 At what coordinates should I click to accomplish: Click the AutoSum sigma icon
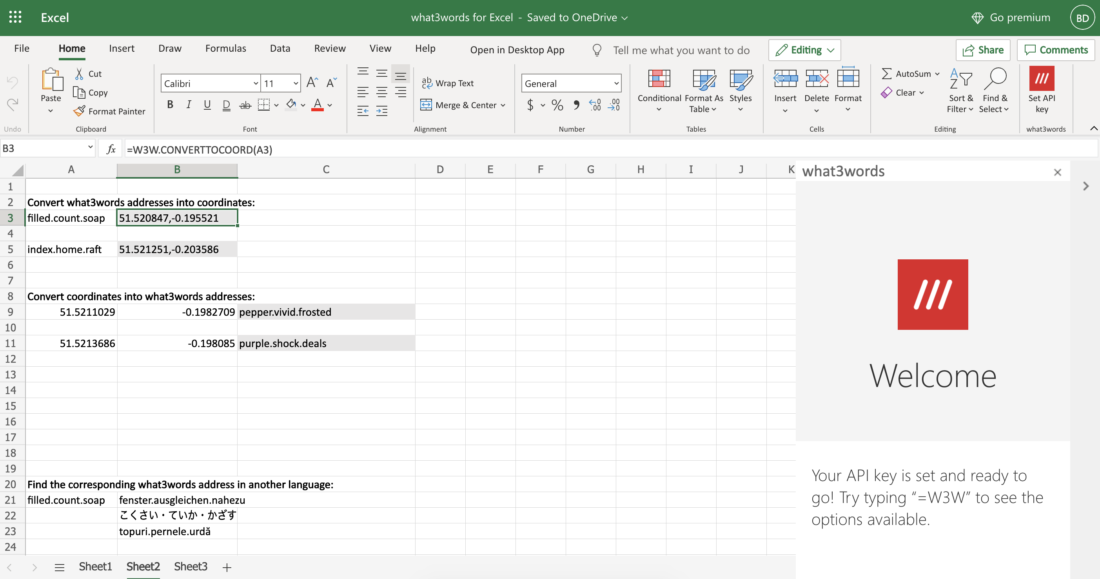pos(887,74)
